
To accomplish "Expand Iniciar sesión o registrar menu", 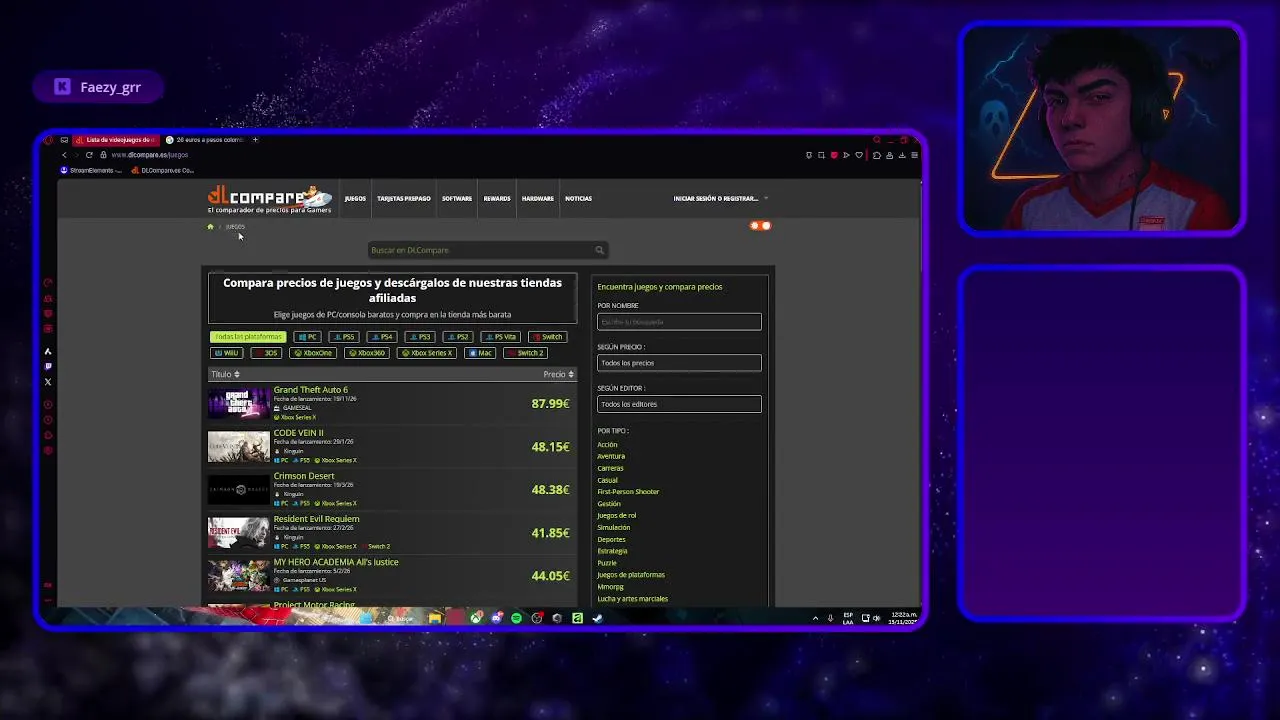I will pyautogui.click(x=719, y=198).
